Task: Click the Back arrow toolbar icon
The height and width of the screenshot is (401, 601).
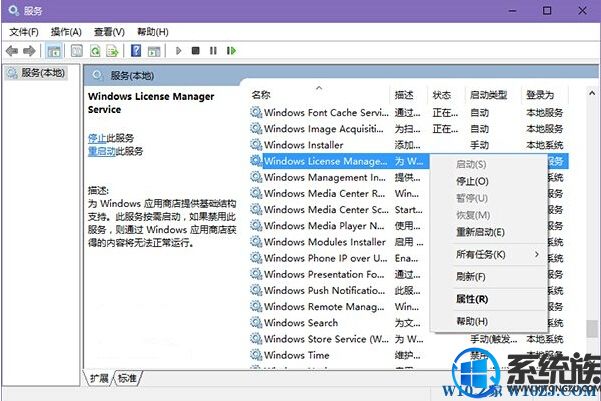Action: [12, 51]
